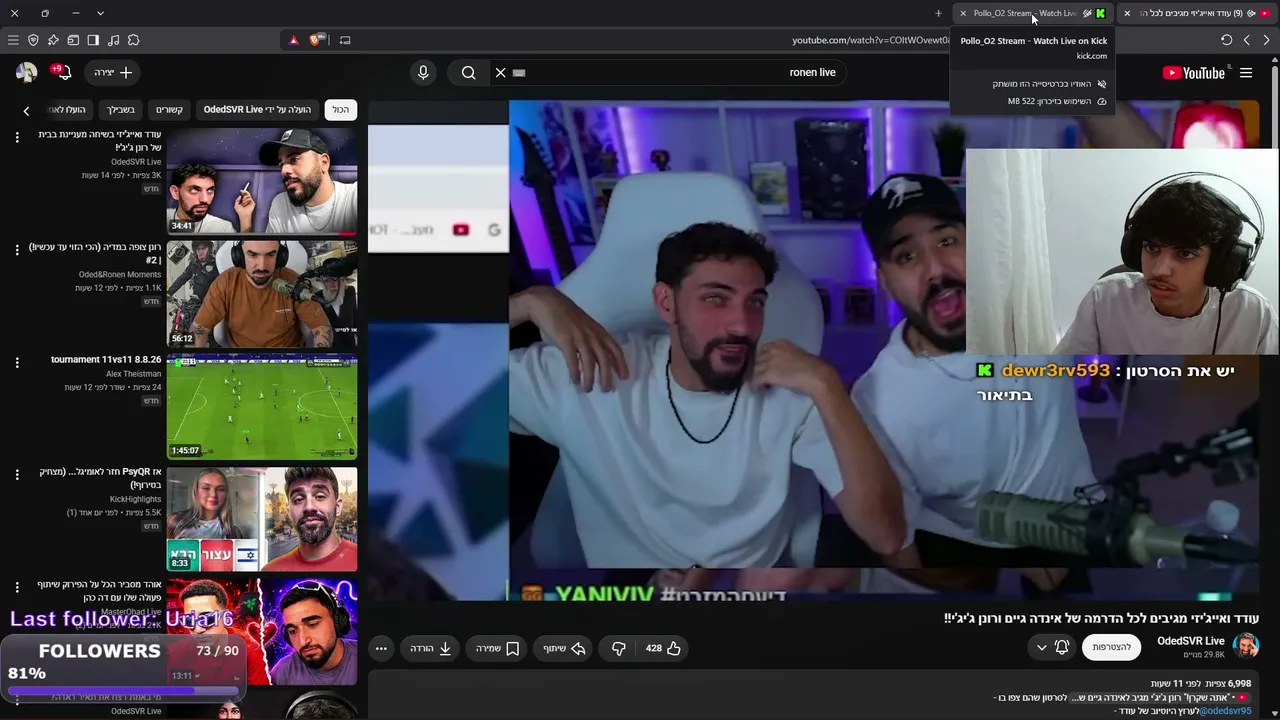The width and height of the screenshot is (1280, 720).
Task: Clear the YouTube search query
Action: [x=501, y=72]
